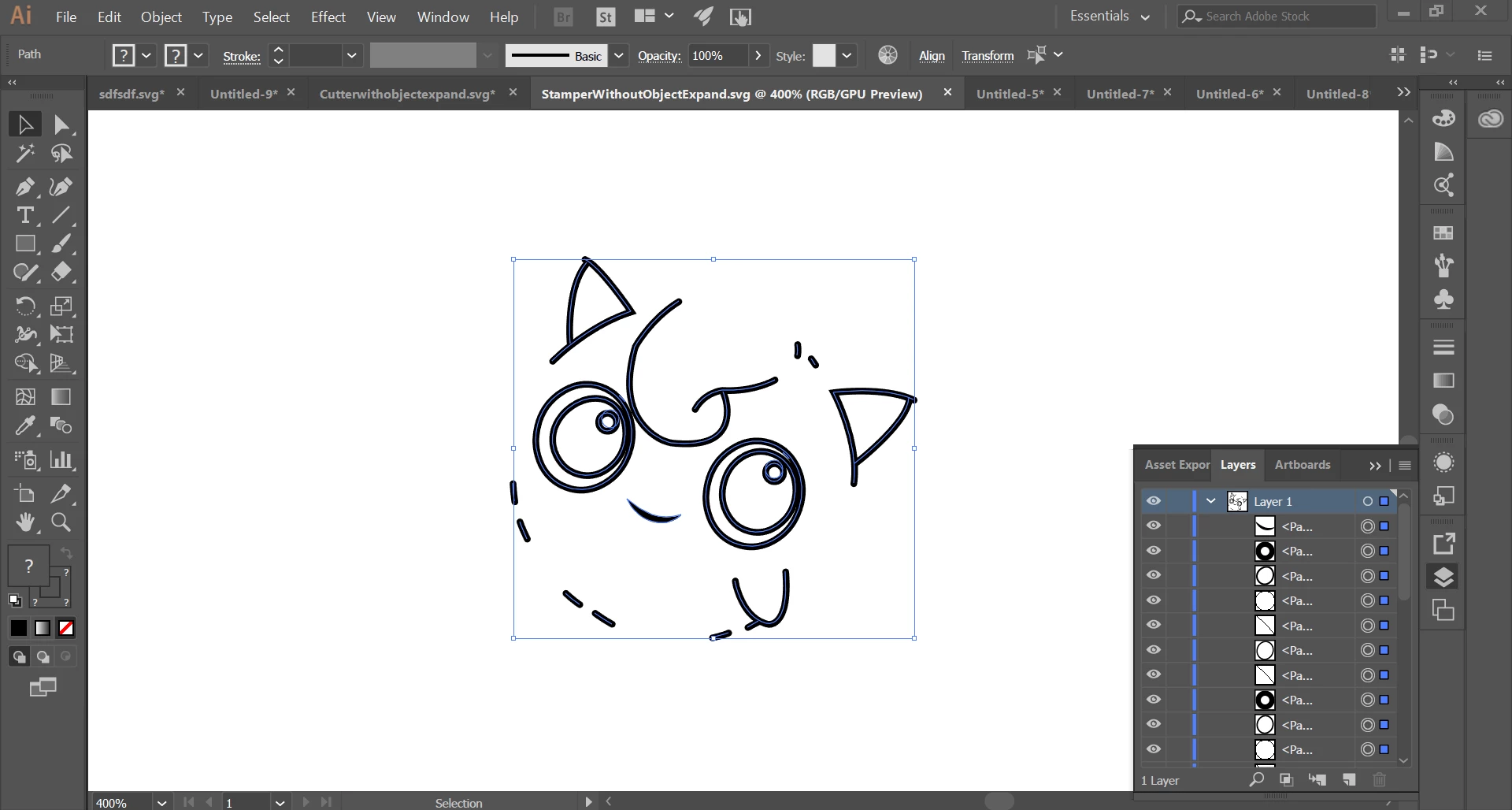
Task: Hide the third path sublayer
Action: pyautogui.click(x=1154, y=575)
